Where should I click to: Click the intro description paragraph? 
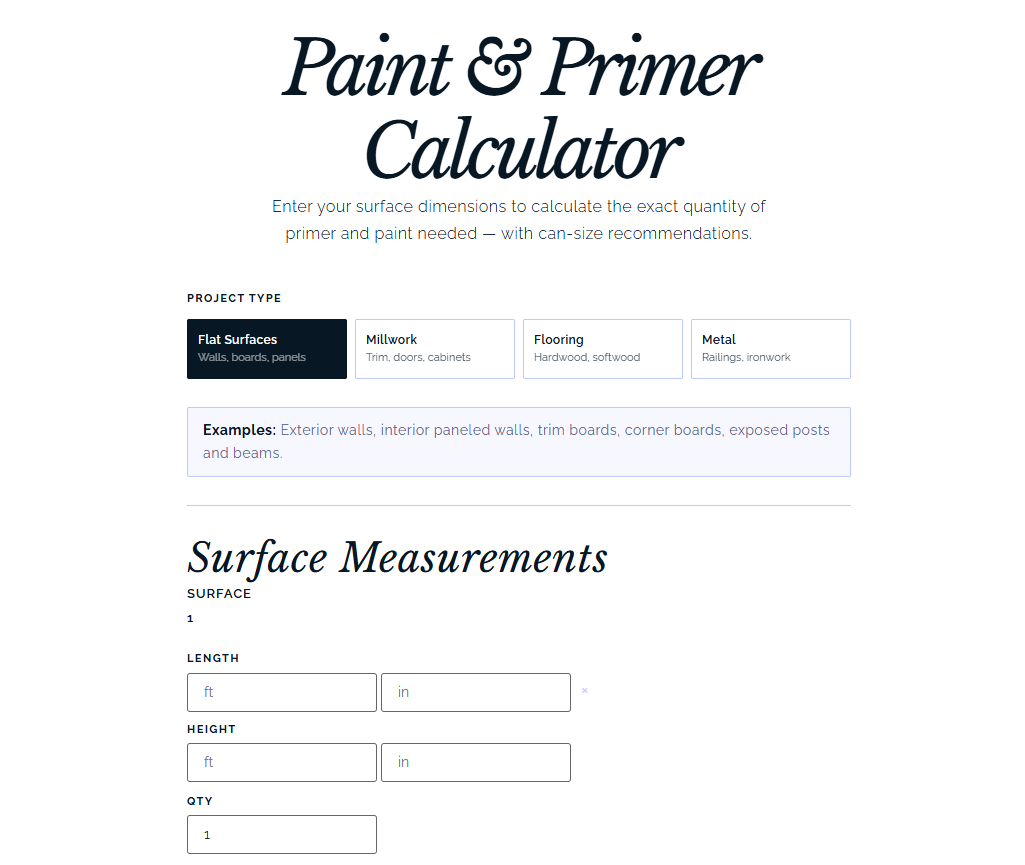pos(519,220)
